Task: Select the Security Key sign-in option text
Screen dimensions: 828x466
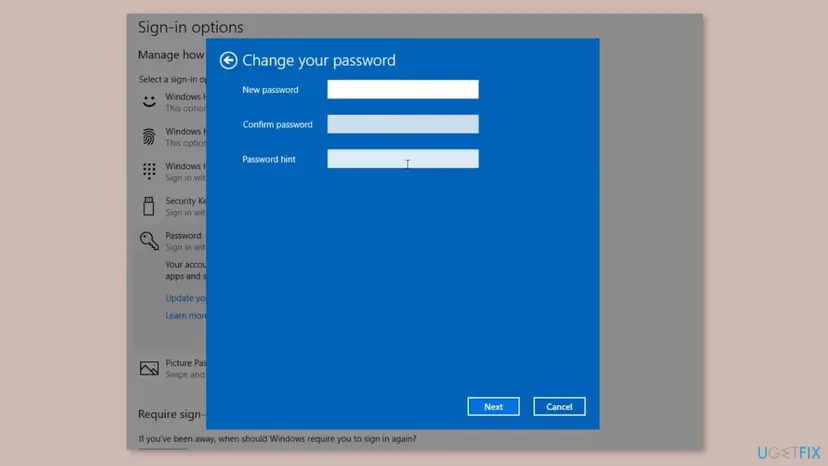Action: pyautogui.click(x=185, y=201)
